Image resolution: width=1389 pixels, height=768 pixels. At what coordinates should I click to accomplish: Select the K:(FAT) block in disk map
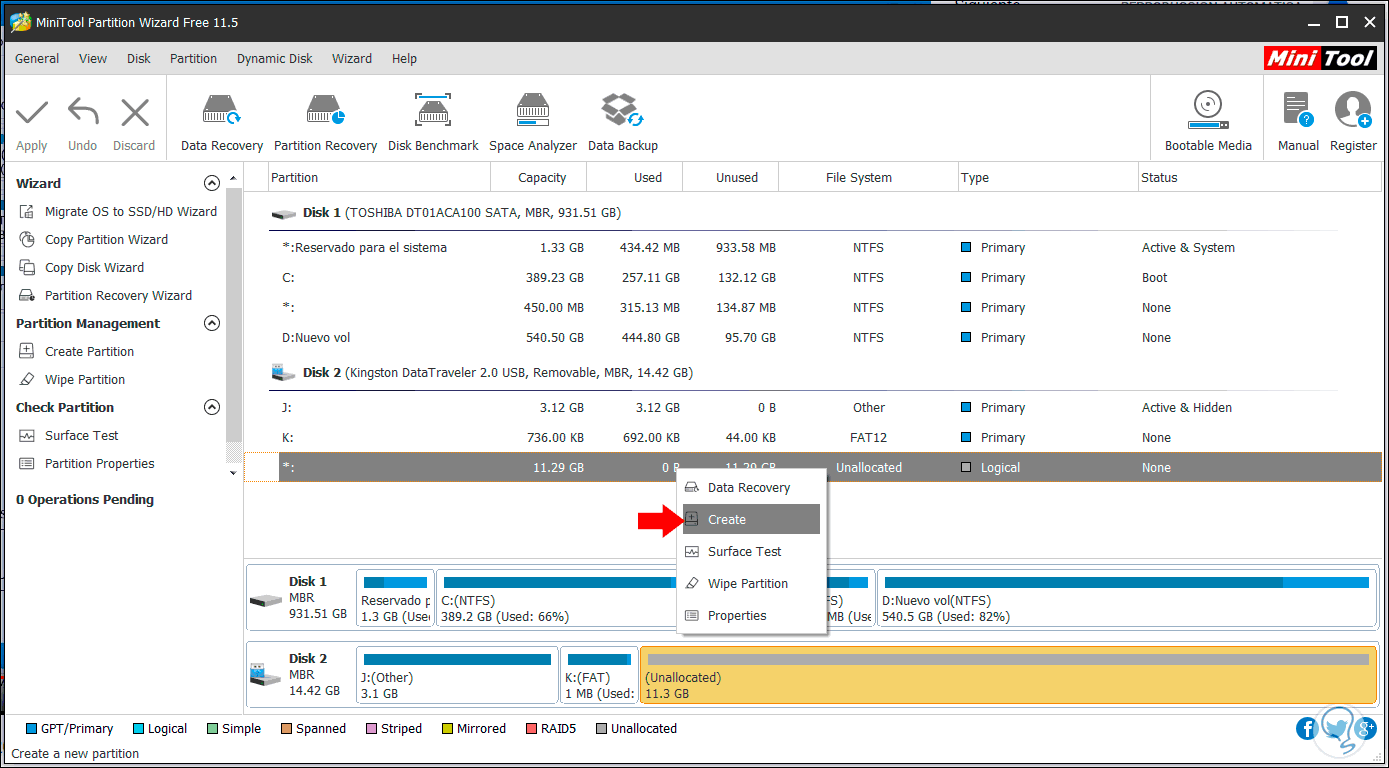pyautogui.click(x=599, y=675)
